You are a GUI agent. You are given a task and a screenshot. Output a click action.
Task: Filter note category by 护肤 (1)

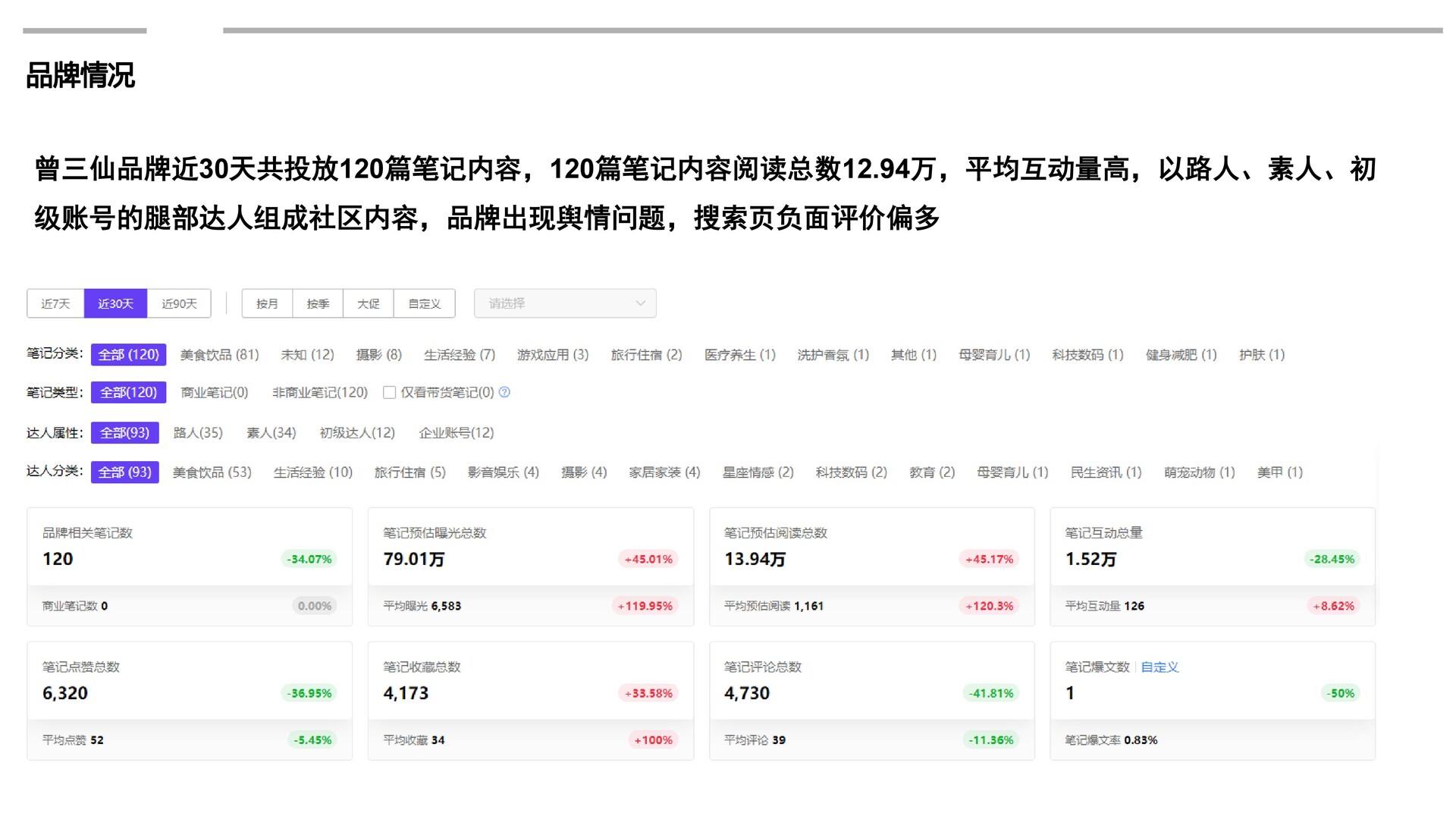1261,355
